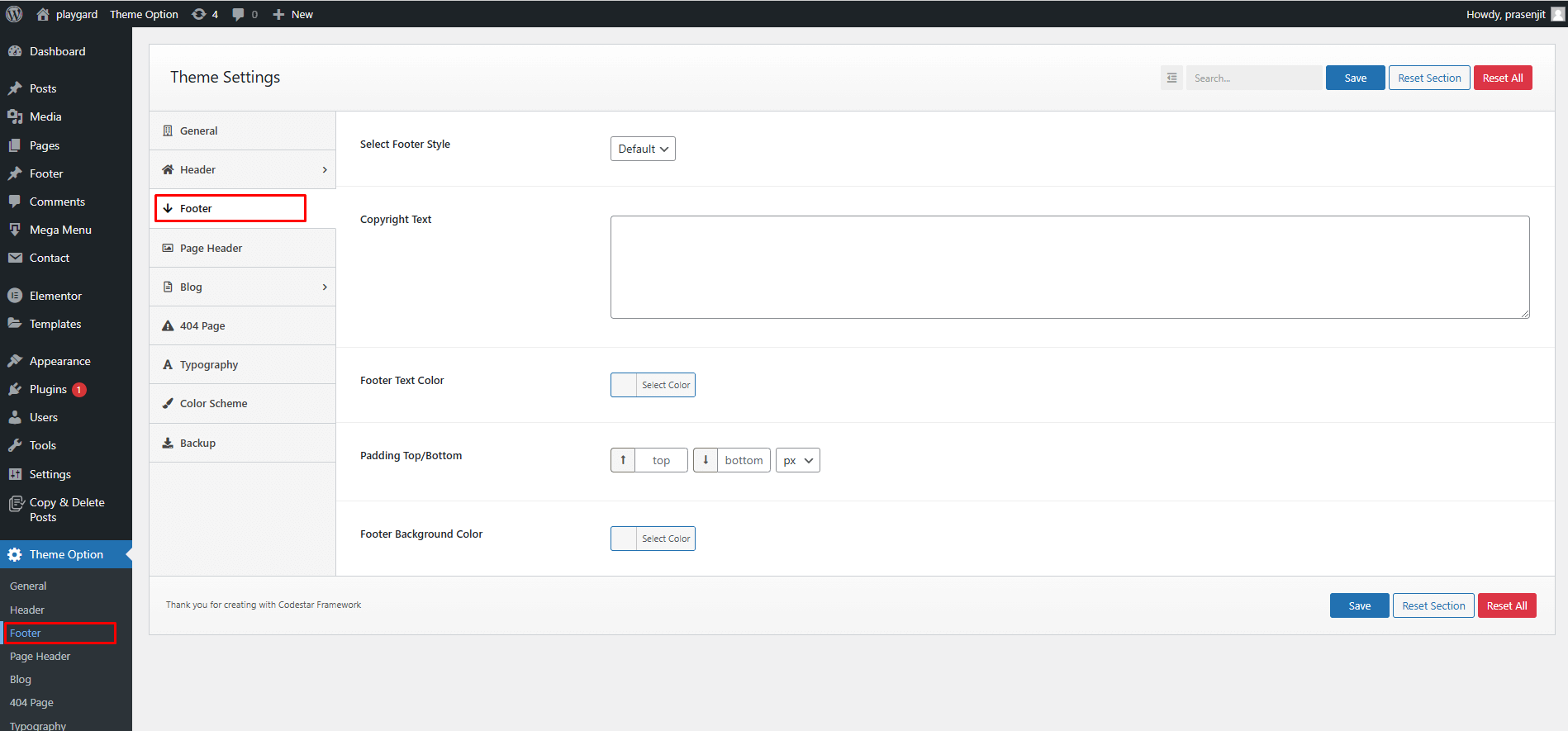This screenshot has height=731, width=1568.
Task: Open the Color Scheme settings tab
Action: pyautogui.click(x=242, y=403)
